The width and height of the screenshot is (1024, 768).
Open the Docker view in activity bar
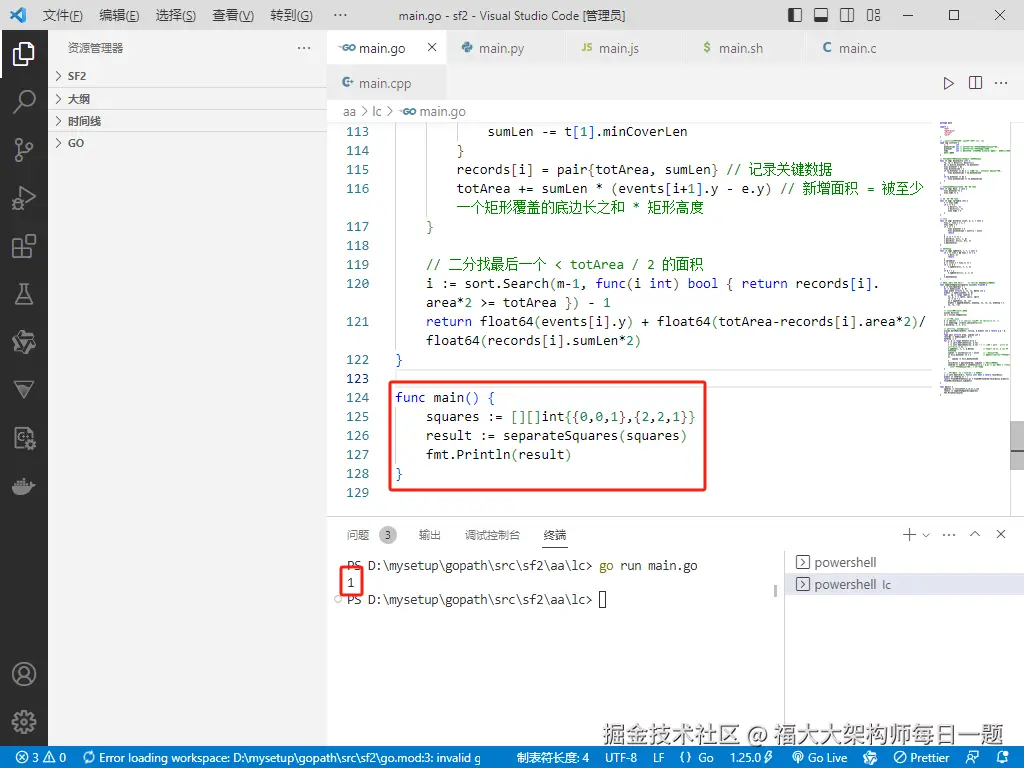[x=24, y=487]
